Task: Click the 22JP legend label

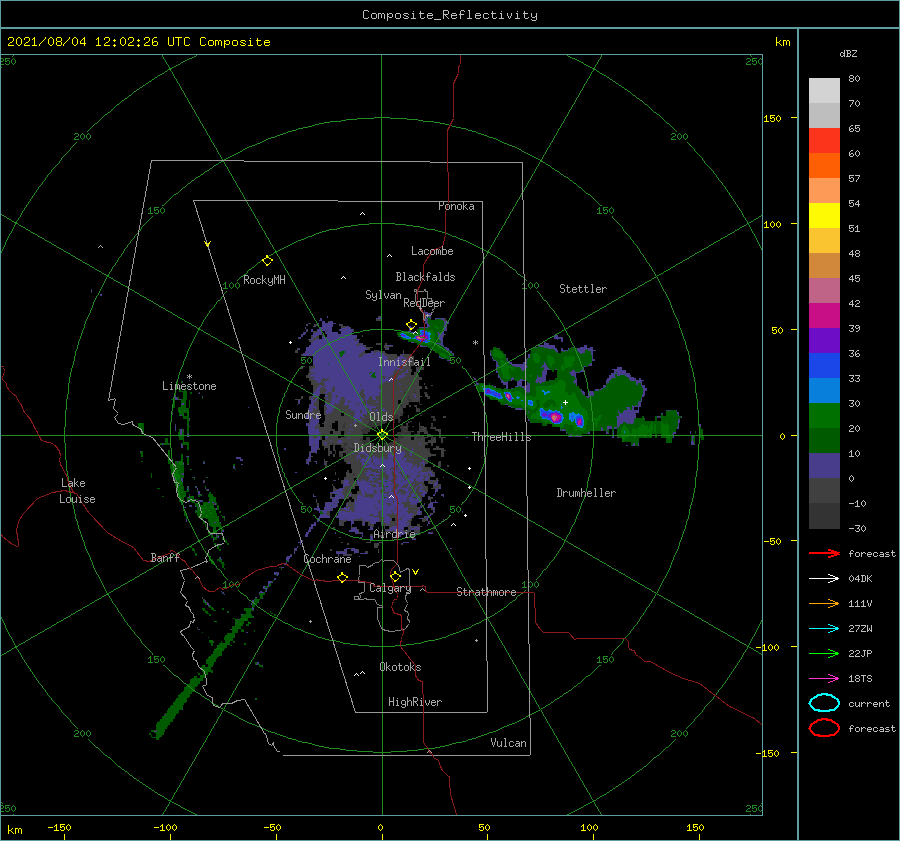Action: coord(860,653)
